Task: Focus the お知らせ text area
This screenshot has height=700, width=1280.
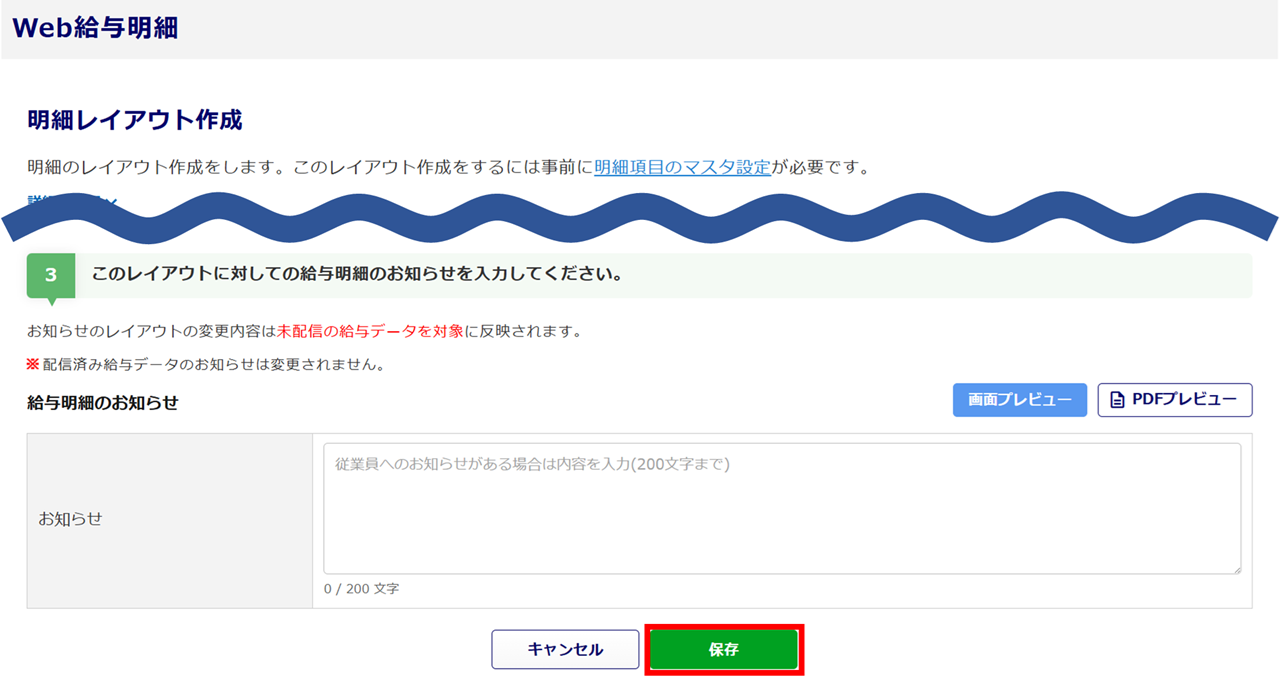Action: pyautogui.click(x=781, y=508)
